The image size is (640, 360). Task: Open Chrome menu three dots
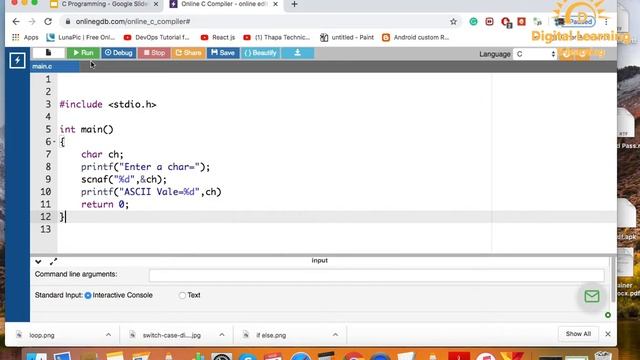coord(606,22)
